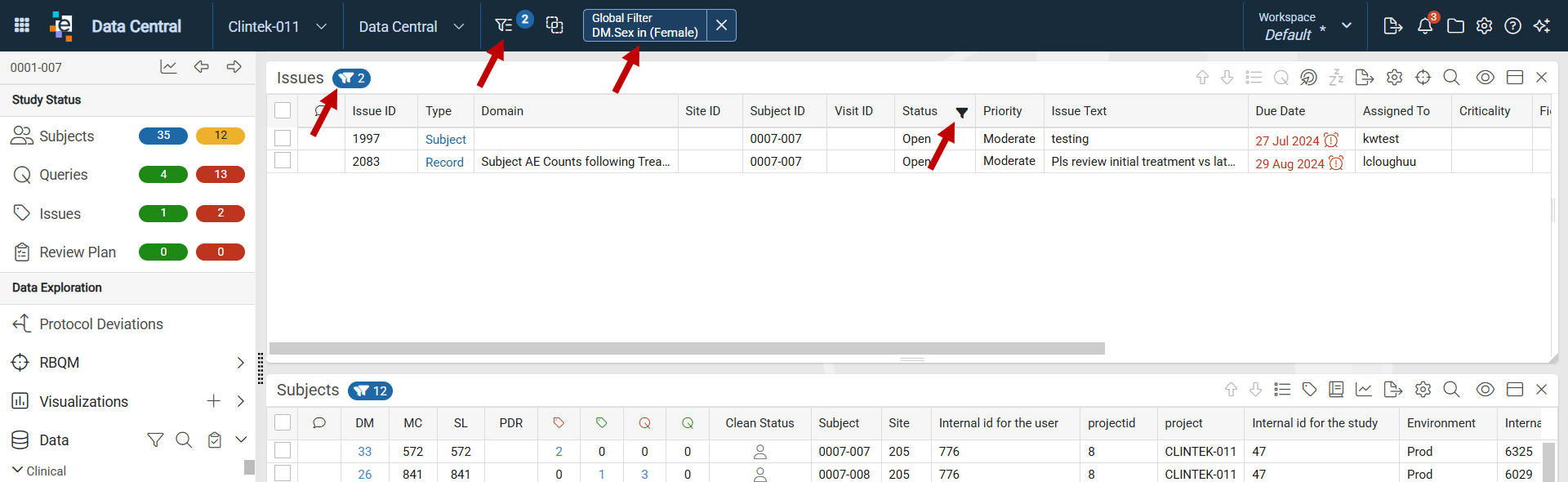The height and width of the screenshot is (482, 1568).
Task: Select all rows checkbox in Subjects header
Action: (283, 422)
